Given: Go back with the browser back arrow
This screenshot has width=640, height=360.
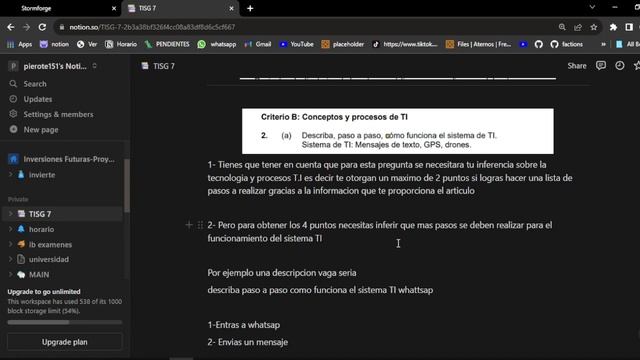Looking at the screenshot, I should coord(11,27).
